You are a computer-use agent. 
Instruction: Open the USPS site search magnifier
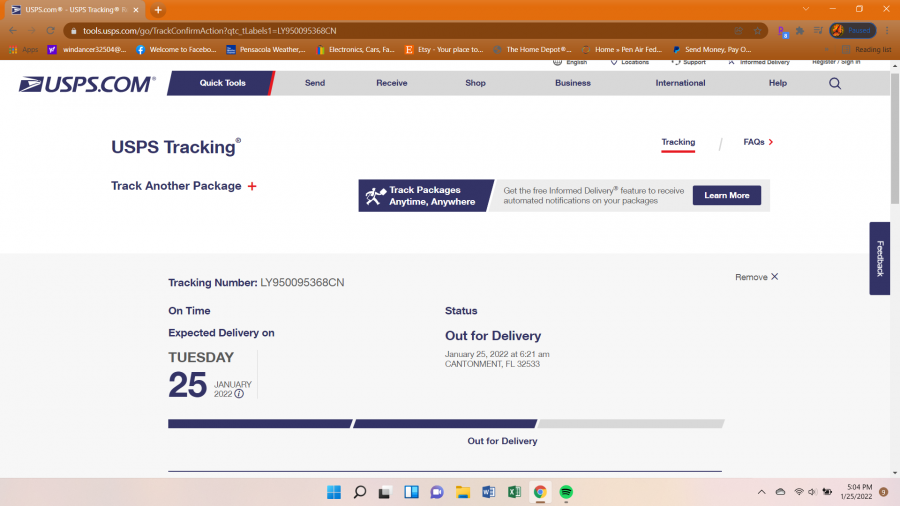point(835,84)
